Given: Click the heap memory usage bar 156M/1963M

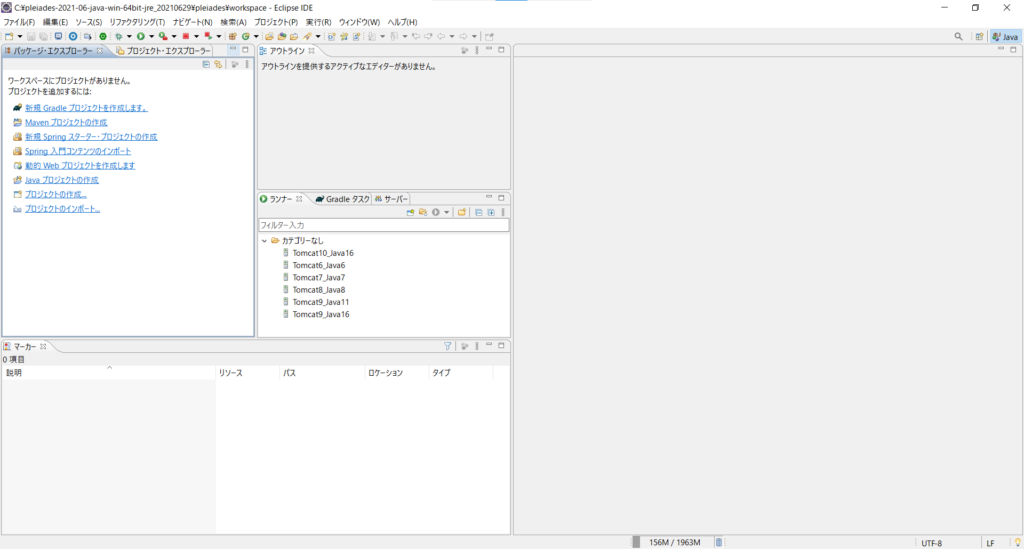Looking at the screenshot, I should click(x=673, y=542).
